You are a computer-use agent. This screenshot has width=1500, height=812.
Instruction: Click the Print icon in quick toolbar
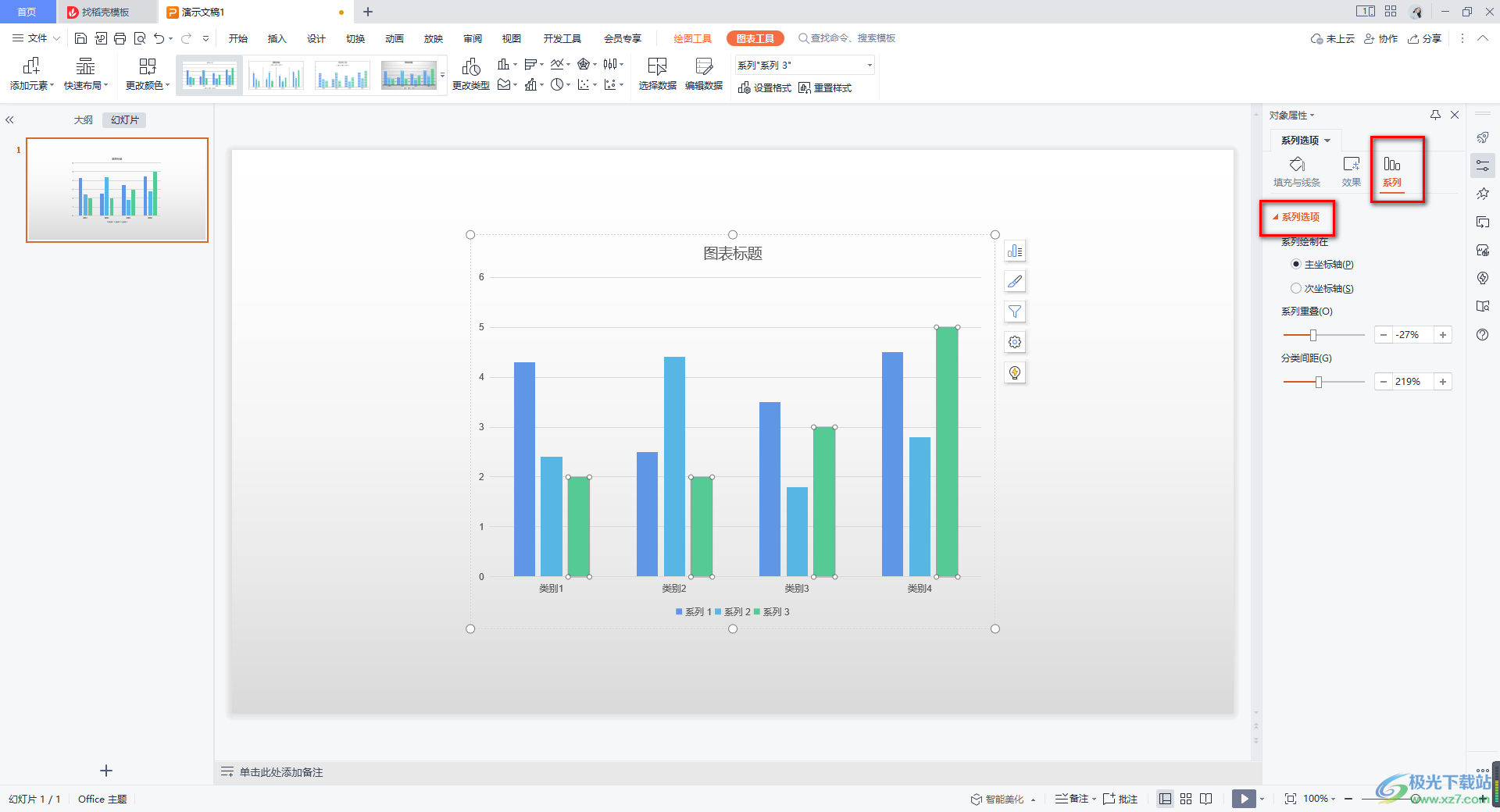coord(120,38)
